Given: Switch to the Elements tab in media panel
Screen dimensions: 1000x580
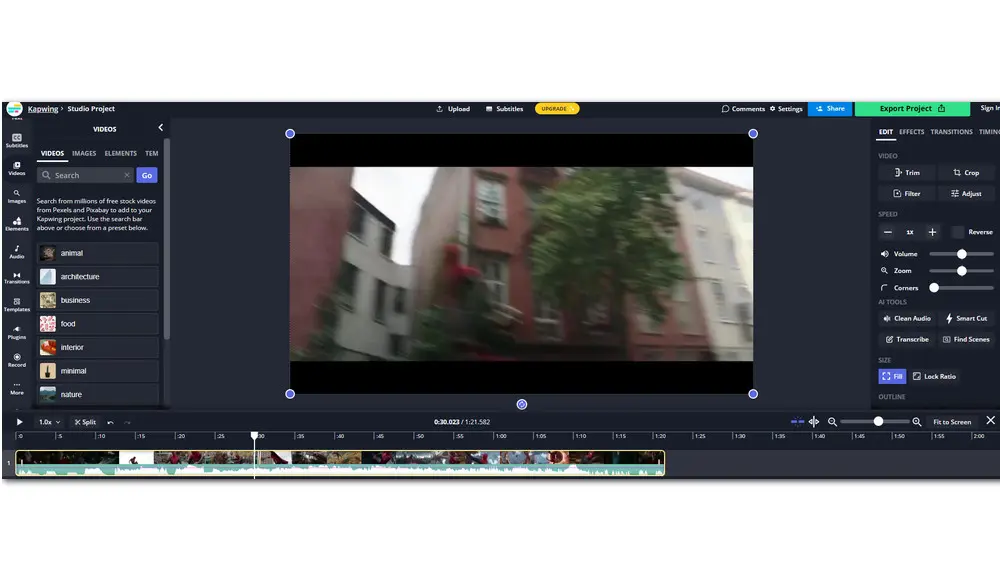Looking at the screenshot, I should coord(121,153).
